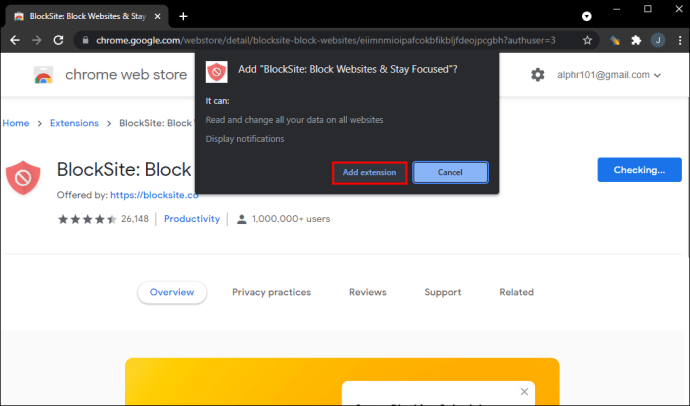Go to the Home breadcrumb link
690x406 pixels.
(x=16, y=123)
